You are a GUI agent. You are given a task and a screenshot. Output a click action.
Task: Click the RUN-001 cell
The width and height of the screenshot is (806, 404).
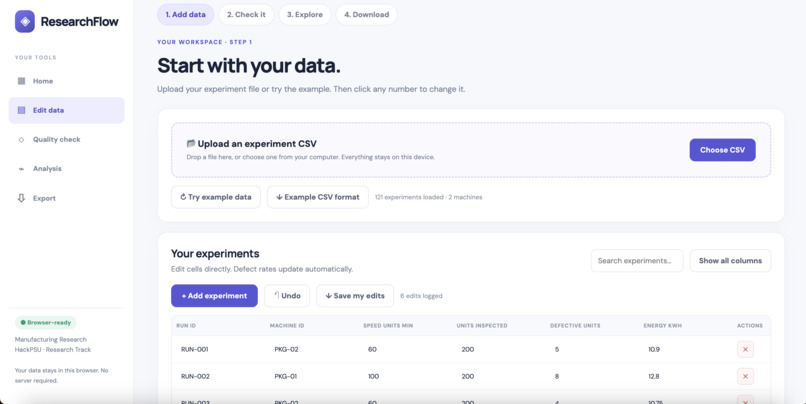coord(194,350)
